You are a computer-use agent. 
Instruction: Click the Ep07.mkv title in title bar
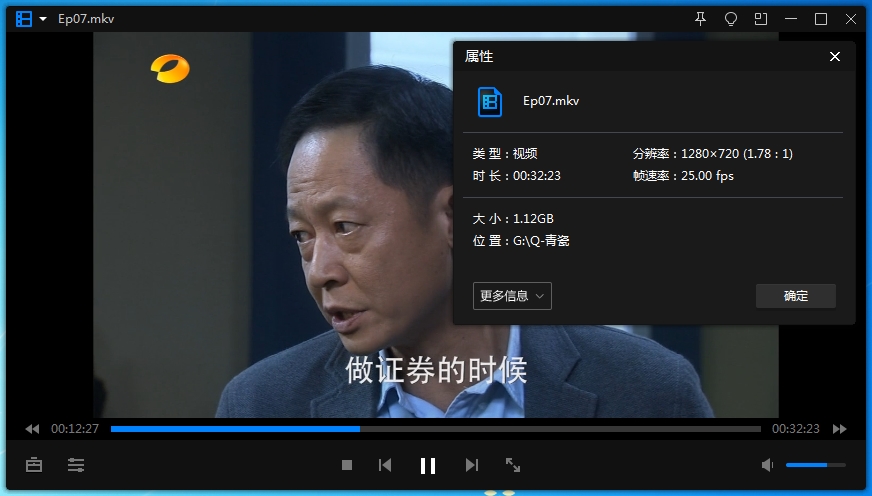86,19
